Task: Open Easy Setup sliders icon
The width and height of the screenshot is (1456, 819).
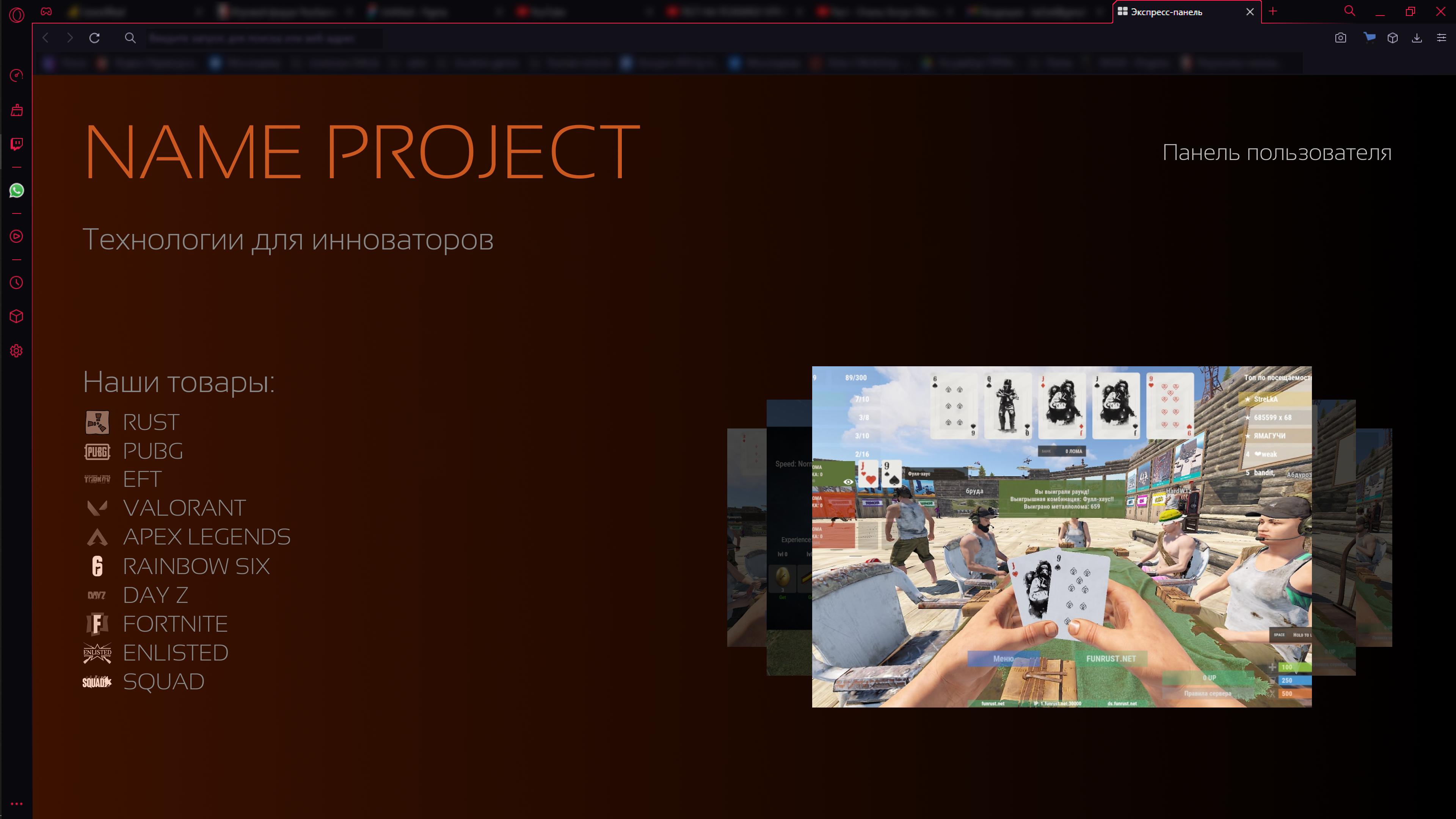Action: [1441, 38]
